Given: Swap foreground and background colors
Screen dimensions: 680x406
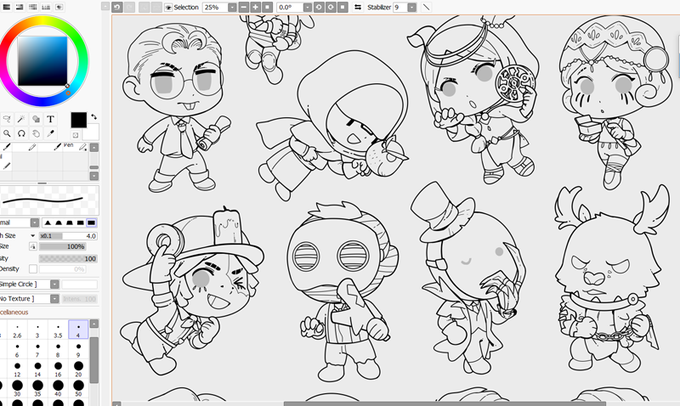Looking at the screenshot, I should [x=94, y=116].
